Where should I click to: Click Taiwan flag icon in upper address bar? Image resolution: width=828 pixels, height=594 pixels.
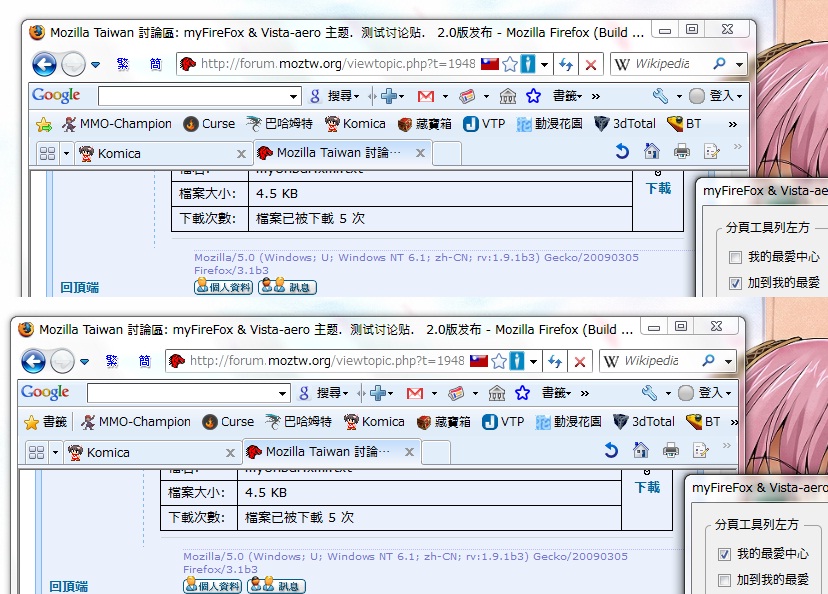point(490,64)
